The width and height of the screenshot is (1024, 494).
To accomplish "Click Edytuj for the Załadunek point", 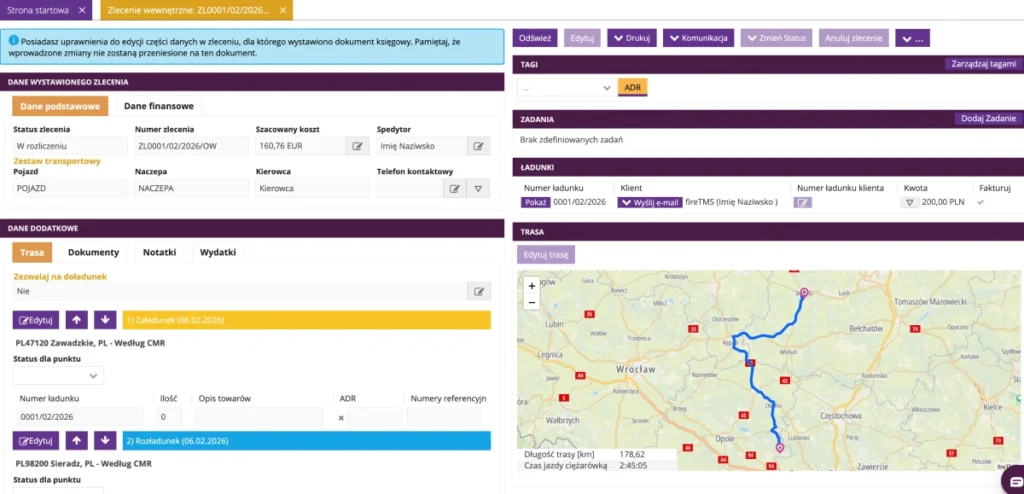I will pos(36,320).
